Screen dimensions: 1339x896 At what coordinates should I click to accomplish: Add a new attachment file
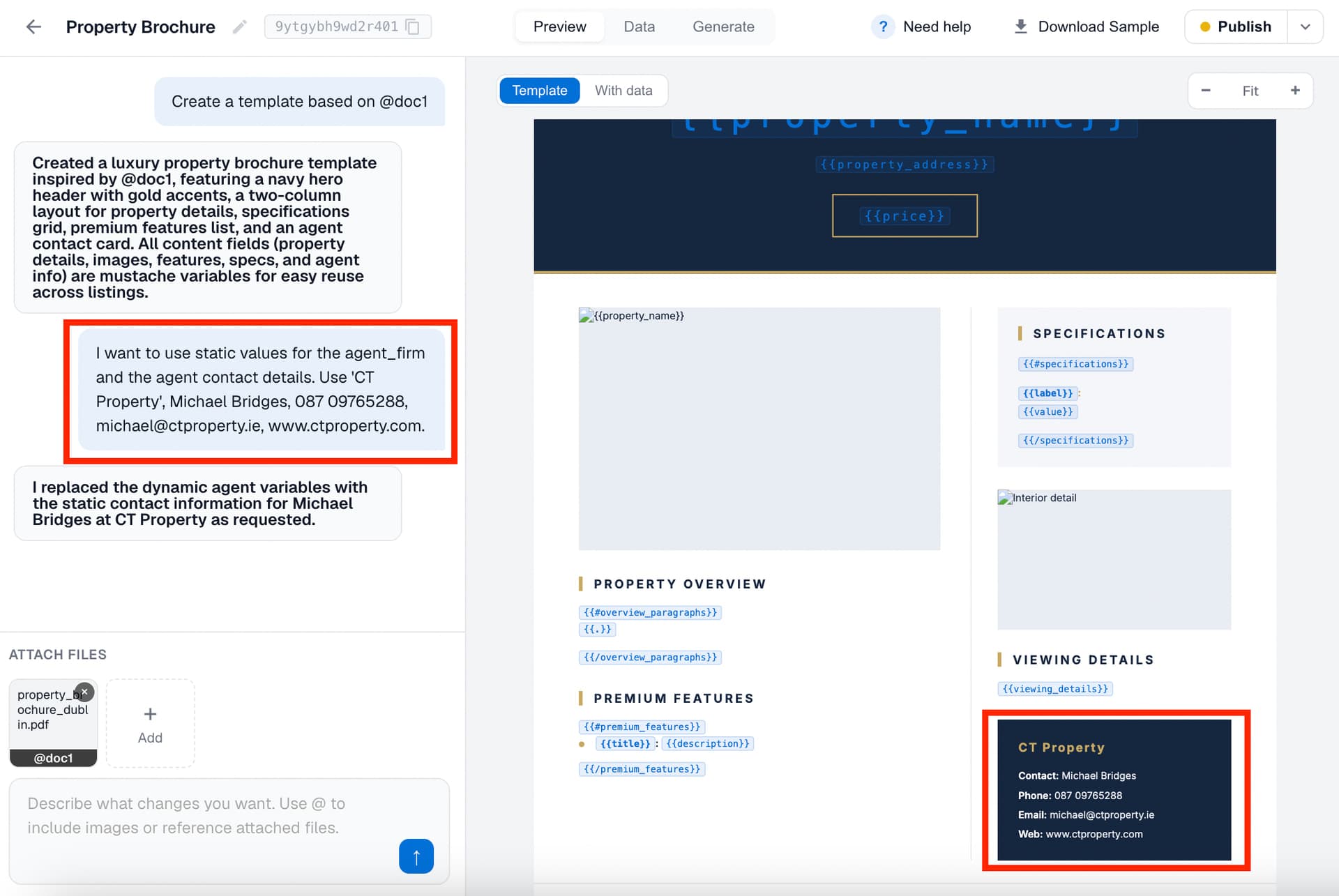tap(150, 724)
